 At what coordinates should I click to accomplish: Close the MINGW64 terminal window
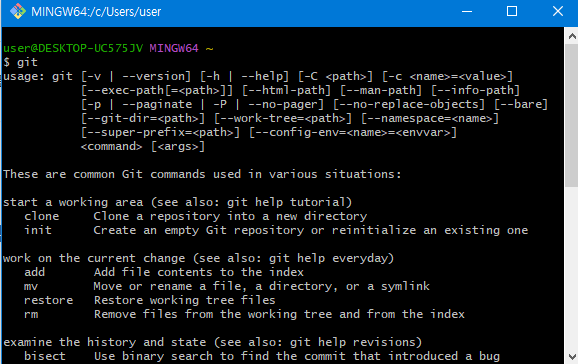(558, 11)
